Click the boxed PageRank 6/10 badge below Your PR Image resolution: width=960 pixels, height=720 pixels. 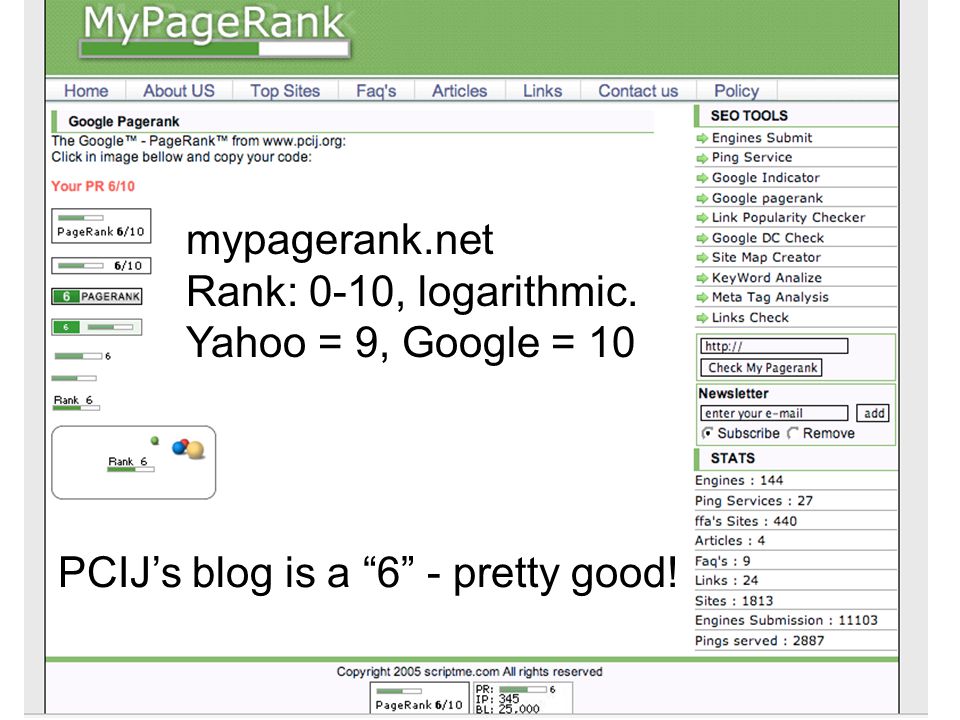[101, 226]
